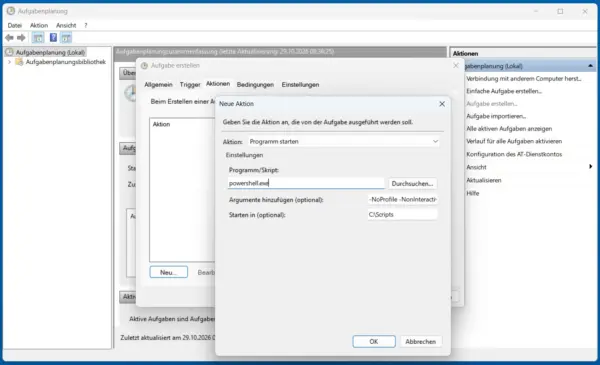The width and height of the screenshot is (600, 365).
Task: Click Alle aktiven Aufgaben anzeigen
Action: click(x=509, y=129)
